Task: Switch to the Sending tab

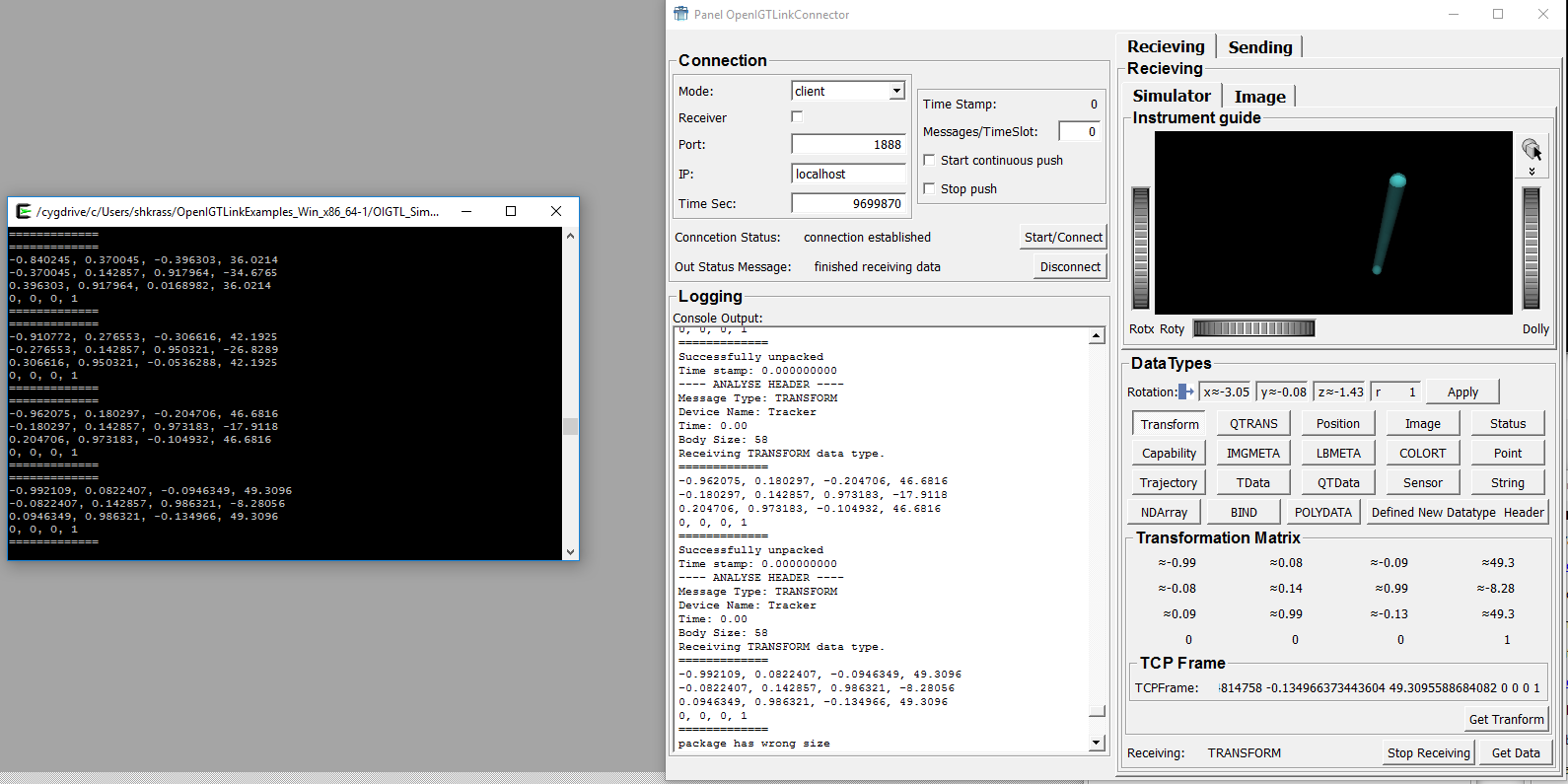Action: click(1259, 47)
